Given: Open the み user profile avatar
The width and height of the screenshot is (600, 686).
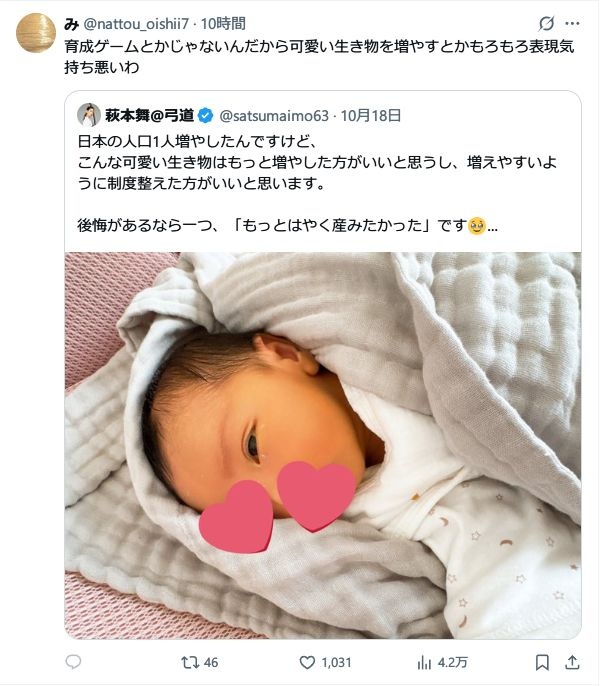Looking at the screenshot, I should point(36,33).
